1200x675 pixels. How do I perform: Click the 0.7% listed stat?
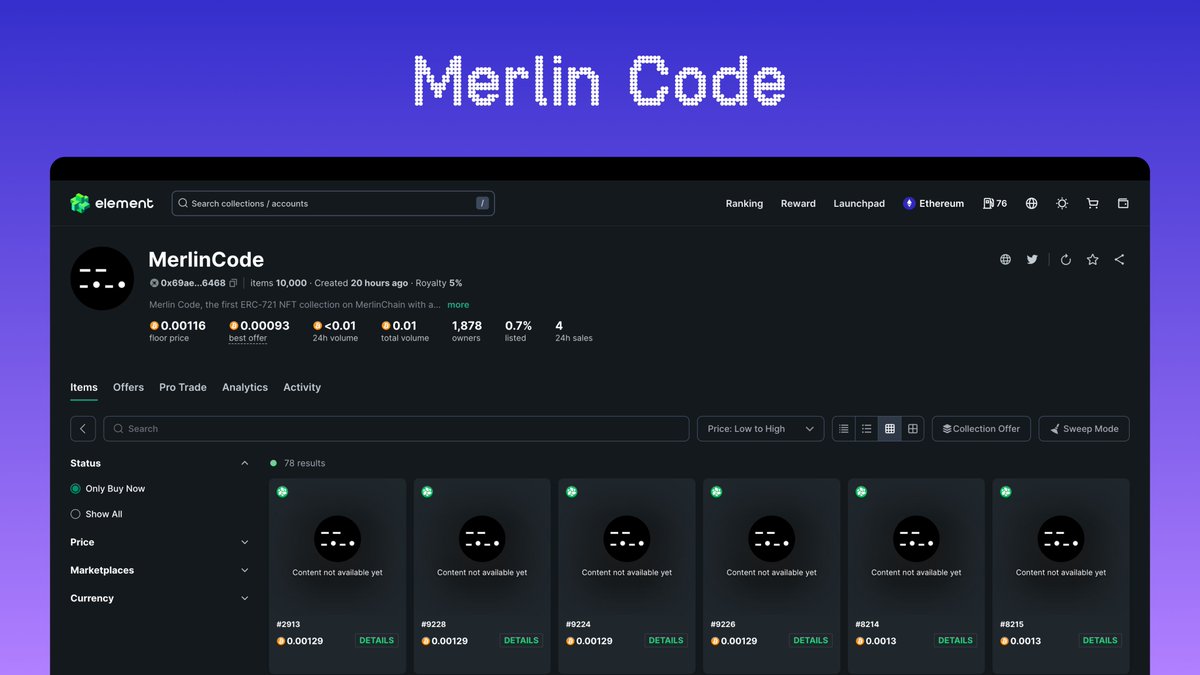518,331
